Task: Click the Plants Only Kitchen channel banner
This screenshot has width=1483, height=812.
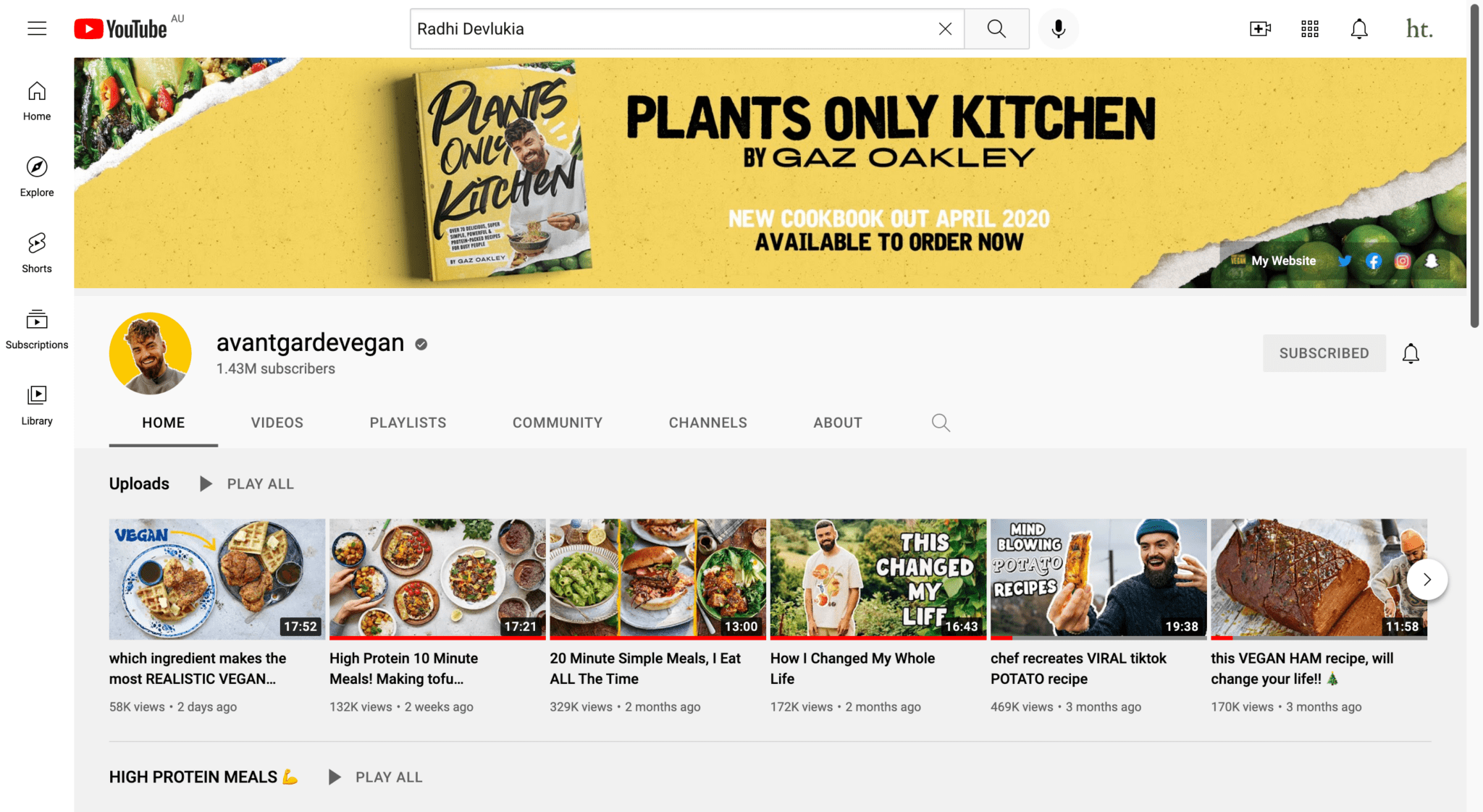Action: (770, 173)
